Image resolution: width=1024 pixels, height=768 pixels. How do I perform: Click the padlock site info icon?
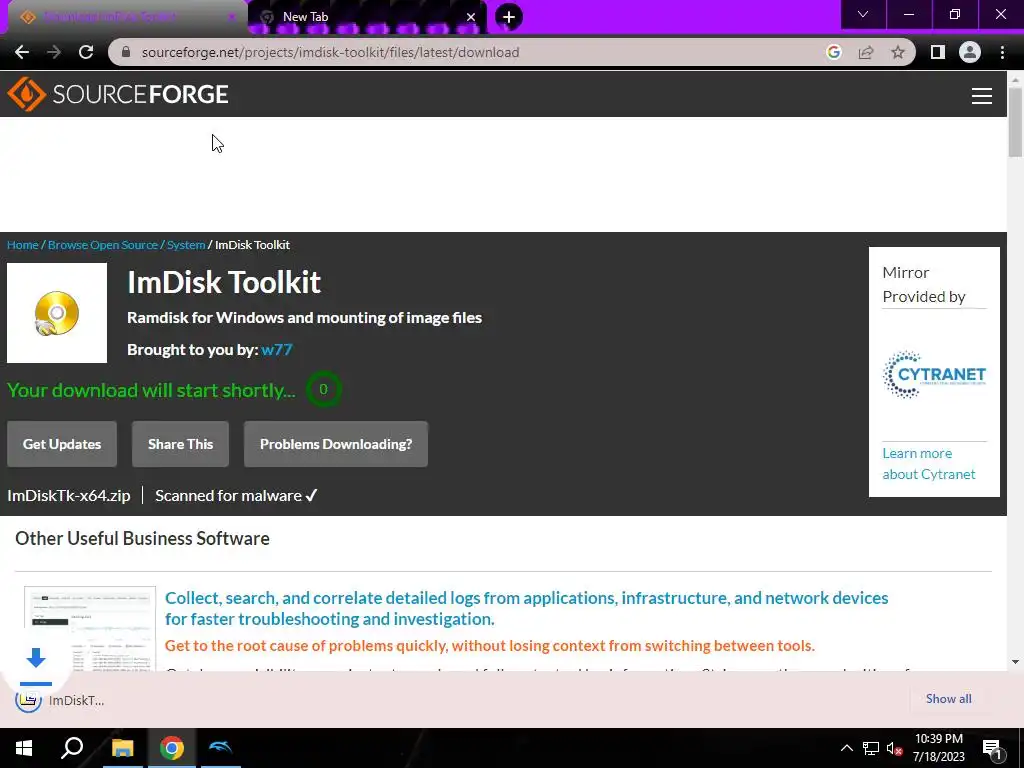[127, 52]
